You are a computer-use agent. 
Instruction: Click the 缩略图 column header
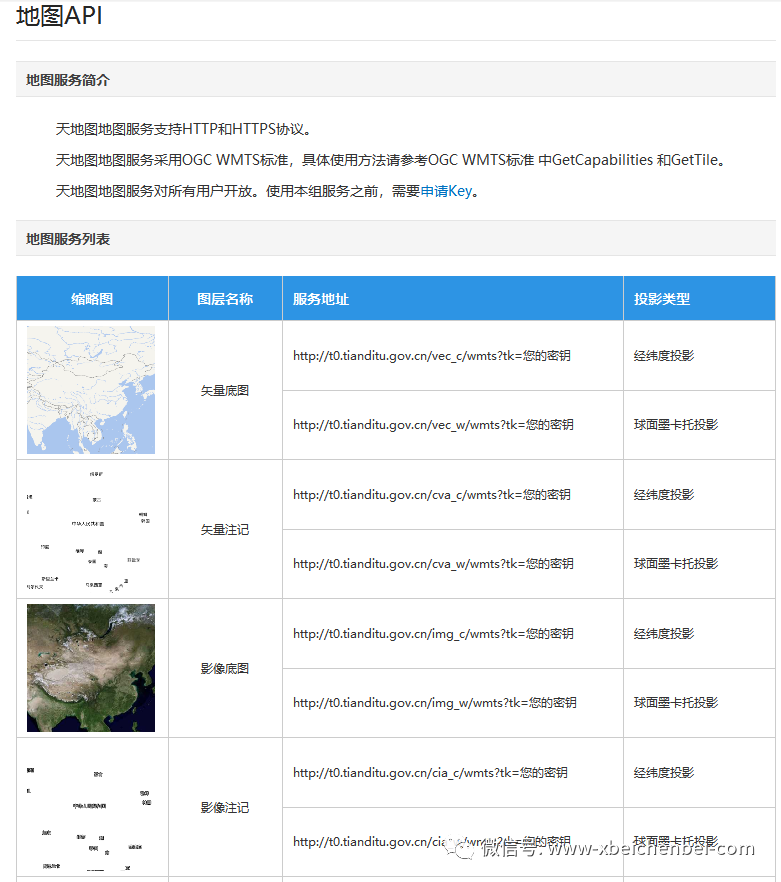pyautogui.click(x=92, y=299)
